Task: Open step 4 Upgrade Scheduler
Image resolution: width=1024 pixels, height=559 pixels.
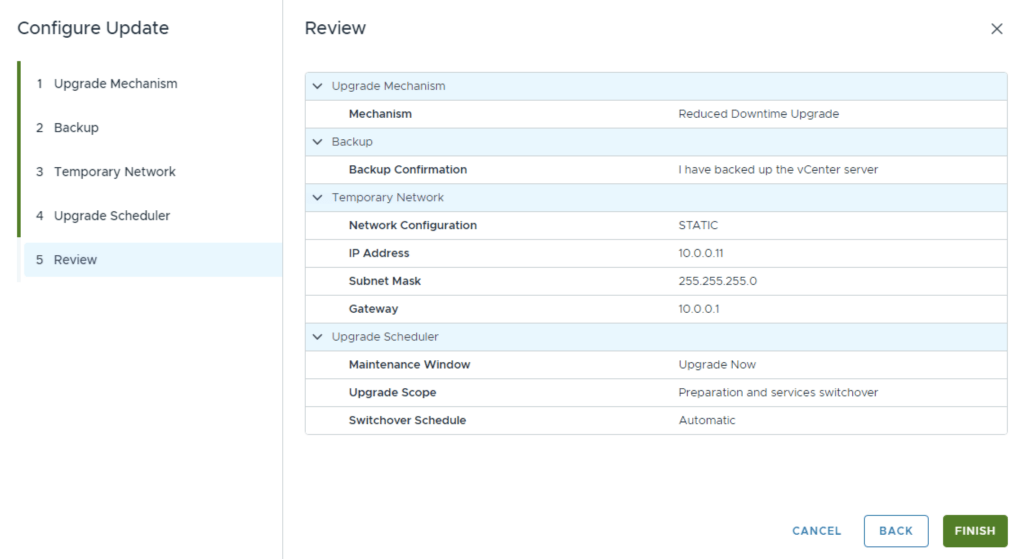Action: (111, 216)
